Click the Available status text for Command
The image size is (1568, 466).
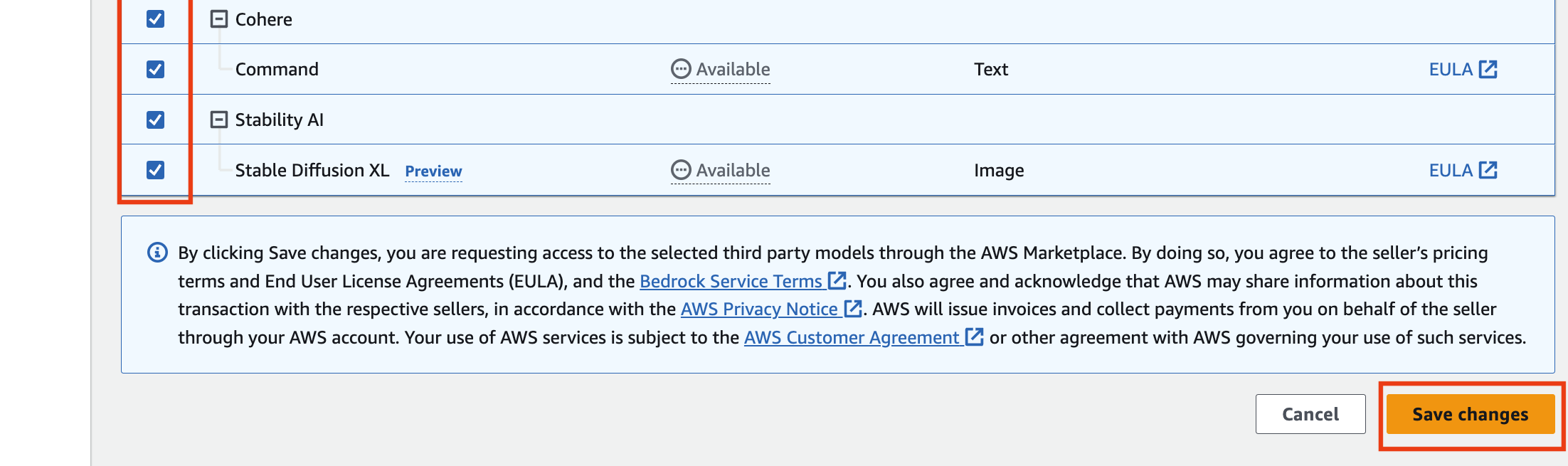[733, 69]
